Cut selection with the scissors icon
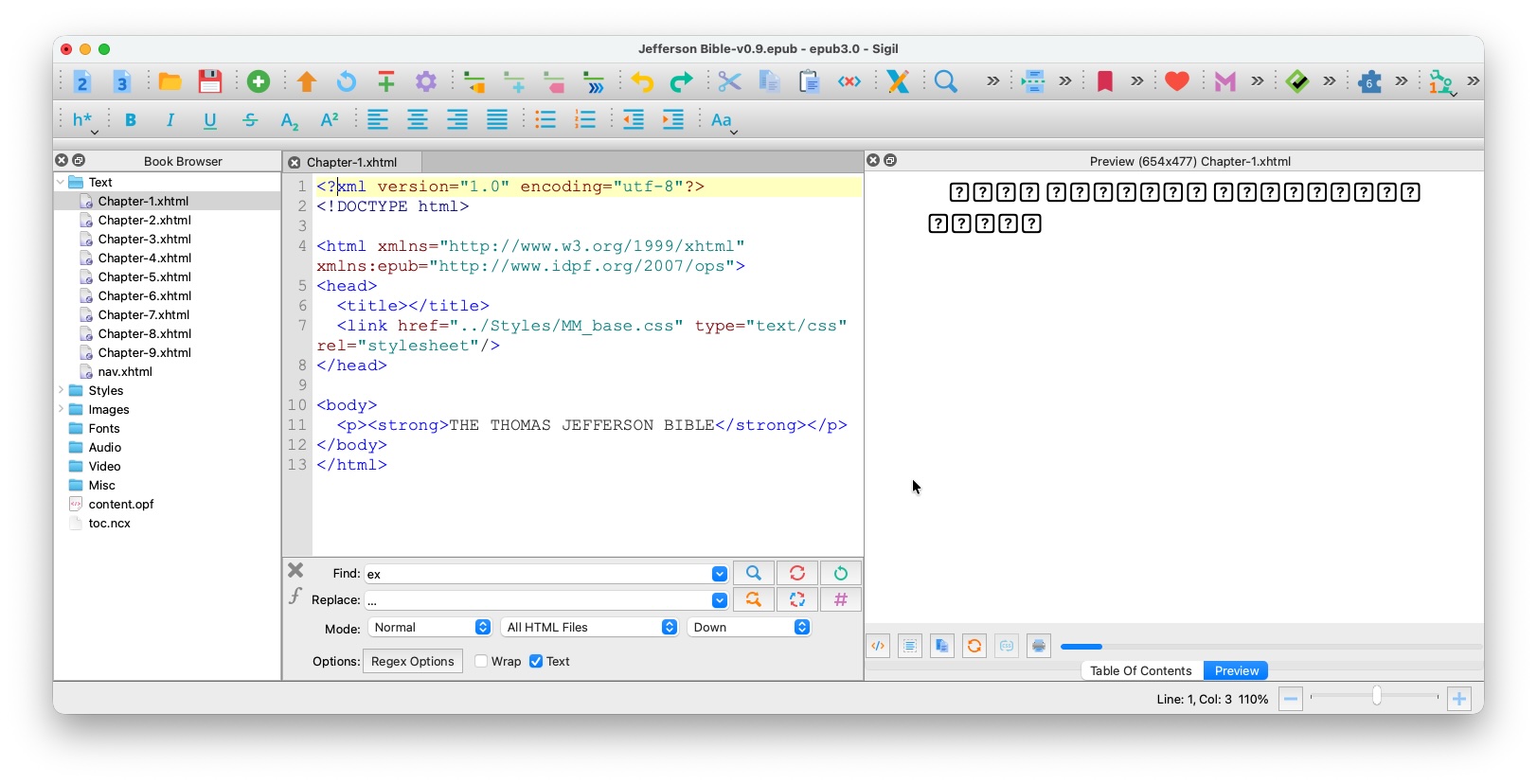The width and height of the screenshot is (1537, 784). coord(729,82)
